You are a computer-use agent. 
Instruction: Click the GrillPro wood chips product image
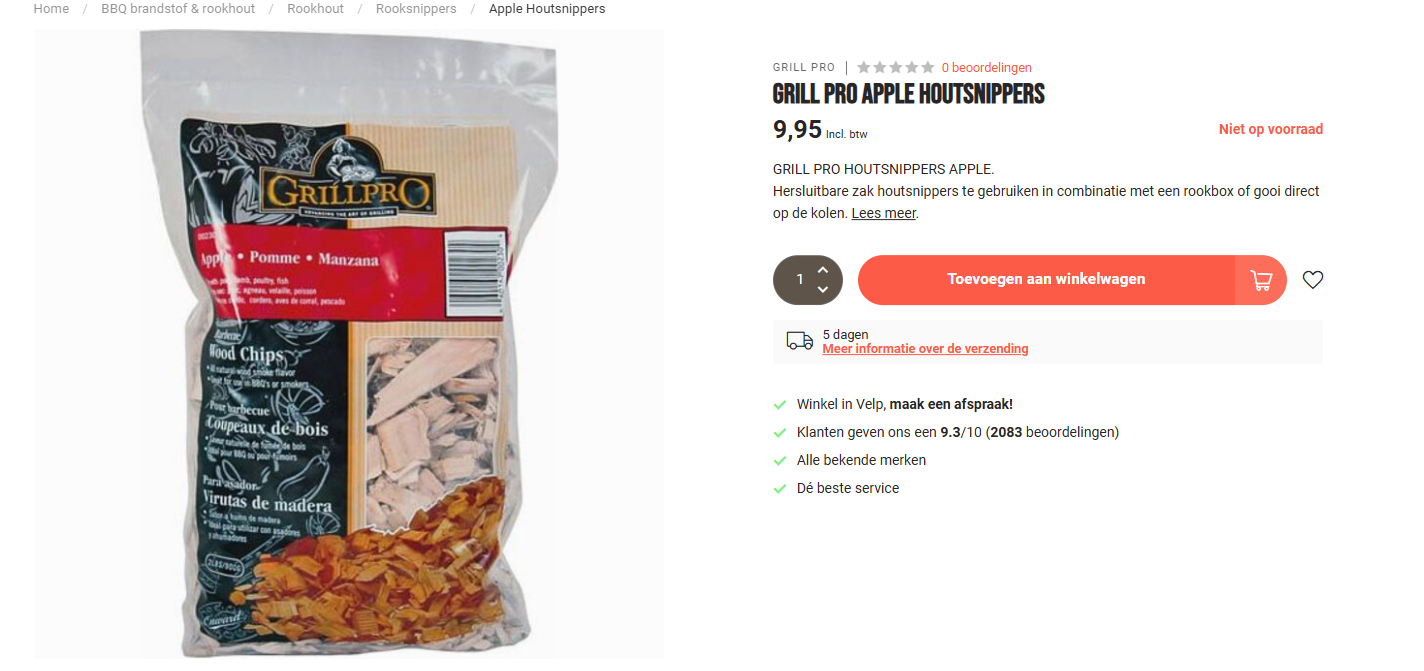(x=348, y=344)
